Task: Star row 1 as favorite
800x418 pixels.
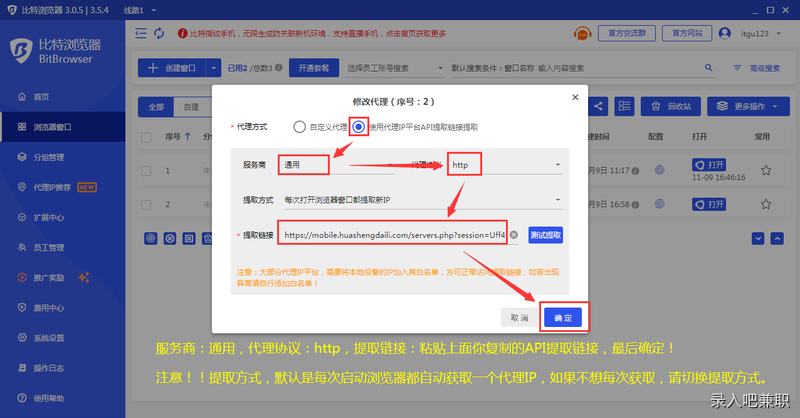Action: click(x=766, y=170)
